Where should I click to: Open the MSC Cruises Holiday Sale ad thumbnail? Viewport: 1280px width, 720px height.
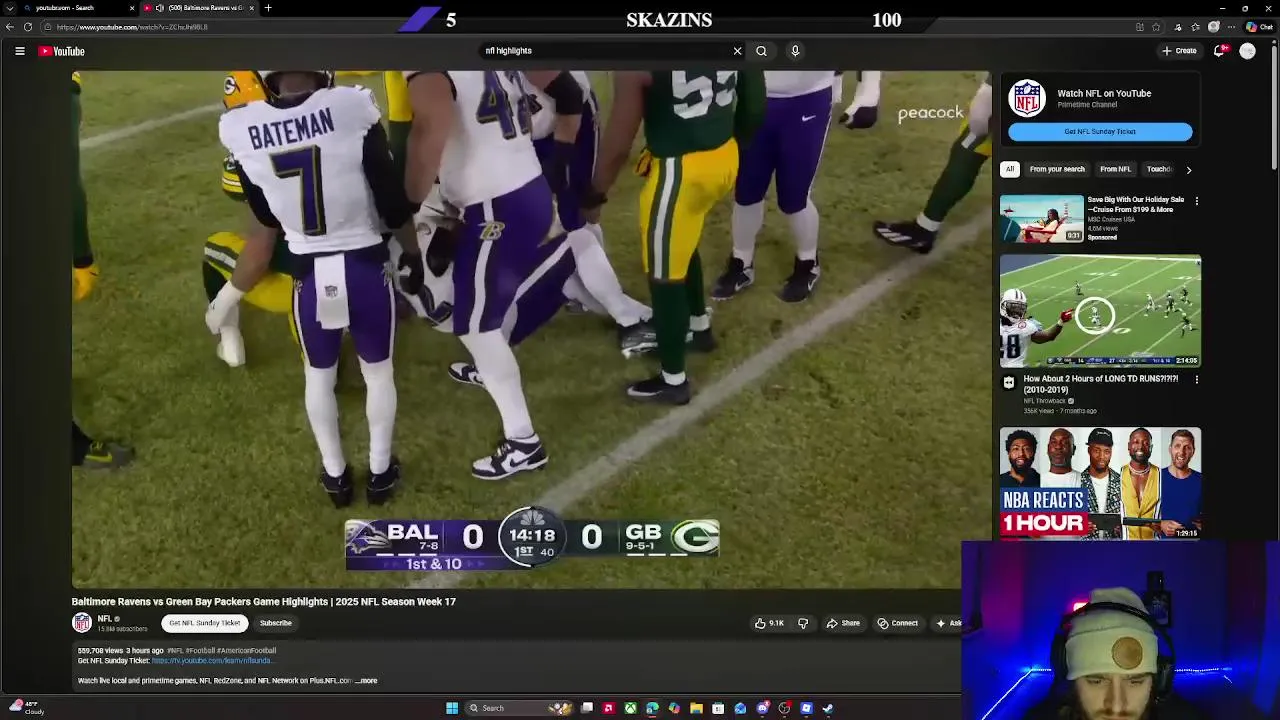coord(1041,219)
